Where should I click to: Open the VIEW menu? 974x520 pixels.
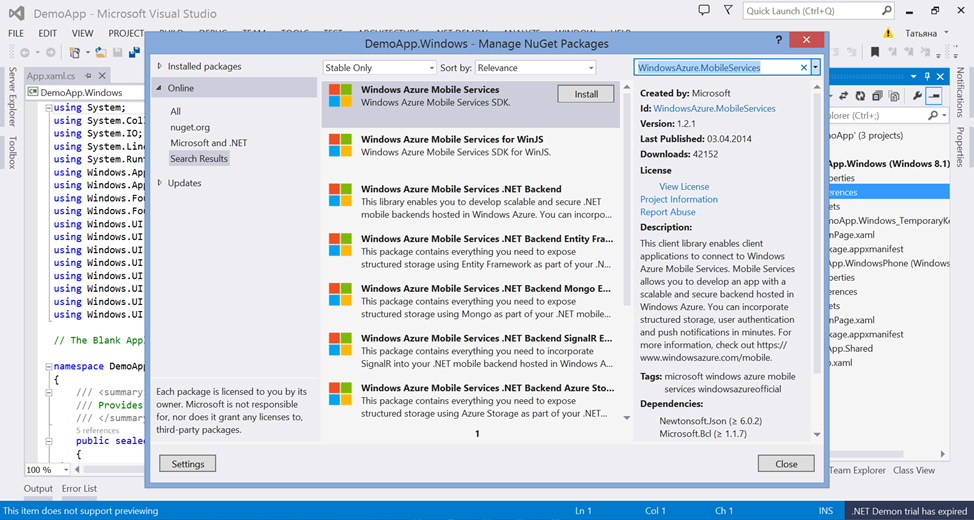click(x=82, y=33)
